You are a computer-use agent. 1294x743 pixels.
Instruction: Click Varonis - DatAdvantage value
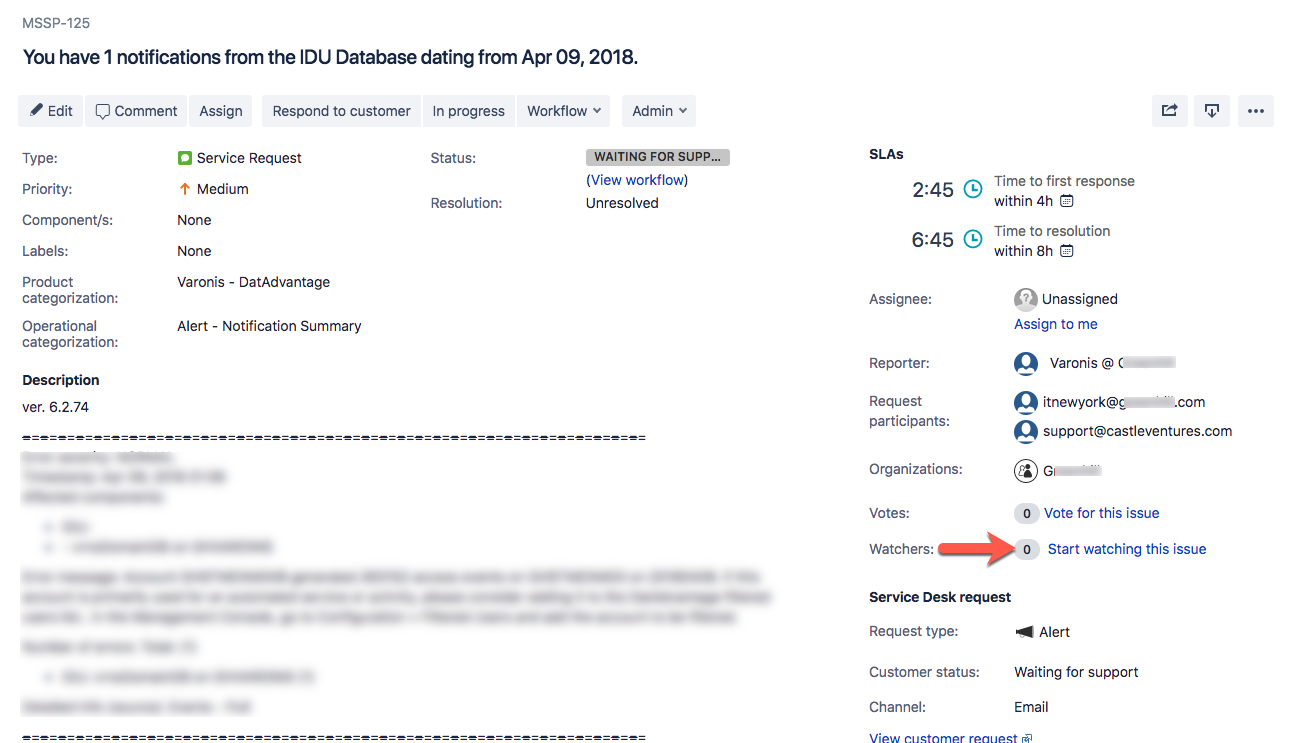(253, 282)
